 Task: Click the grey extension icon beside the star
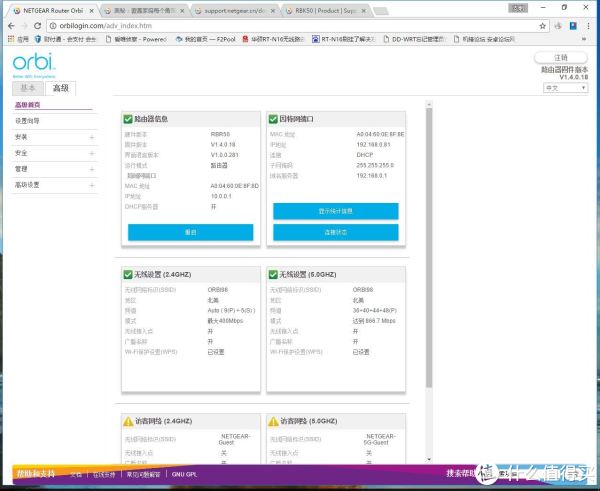pyautogui.click(x=558, y=26)
